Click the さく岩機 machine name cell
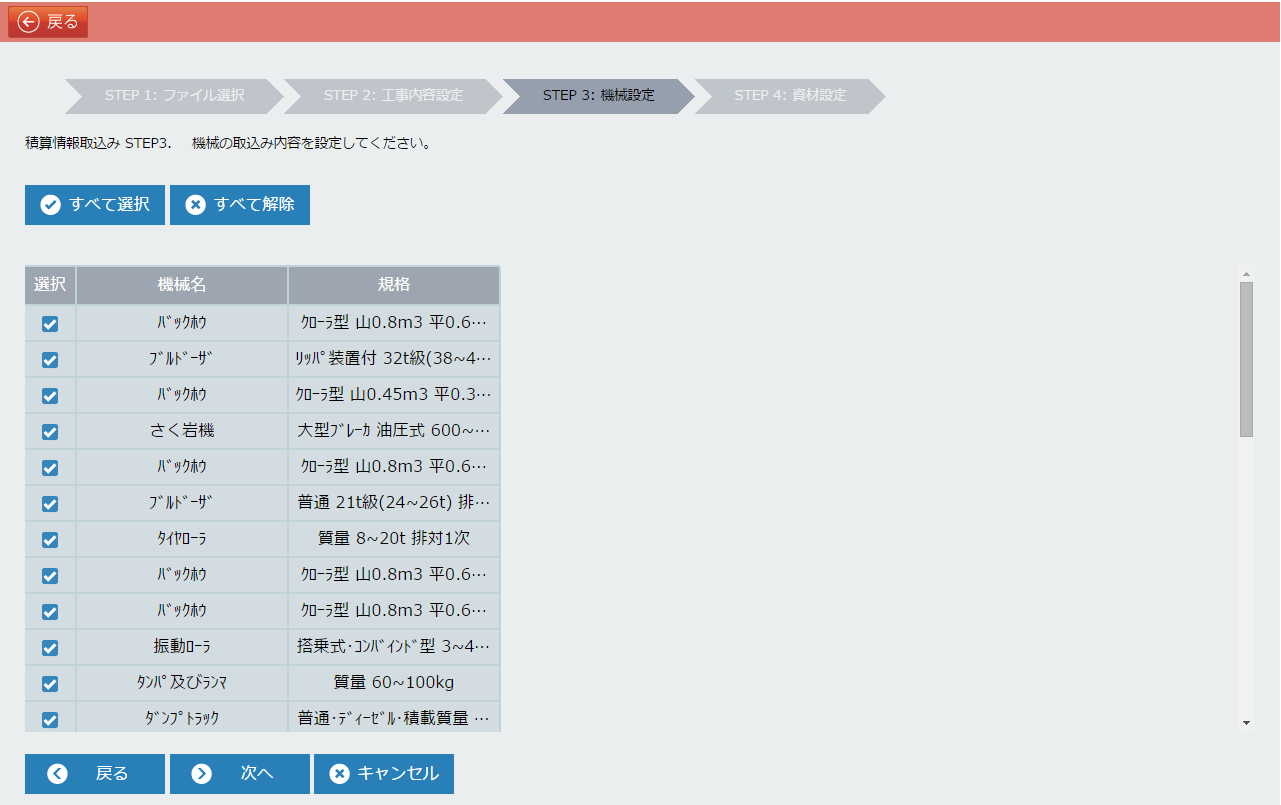 coord(182,431)
